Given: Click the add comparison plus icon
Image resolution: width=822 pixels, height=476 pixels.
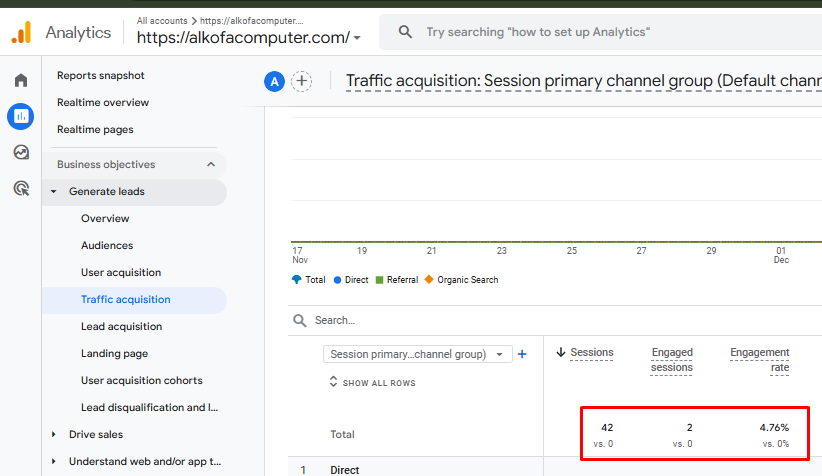Looking at the screenshot, I should coord(301,82).
